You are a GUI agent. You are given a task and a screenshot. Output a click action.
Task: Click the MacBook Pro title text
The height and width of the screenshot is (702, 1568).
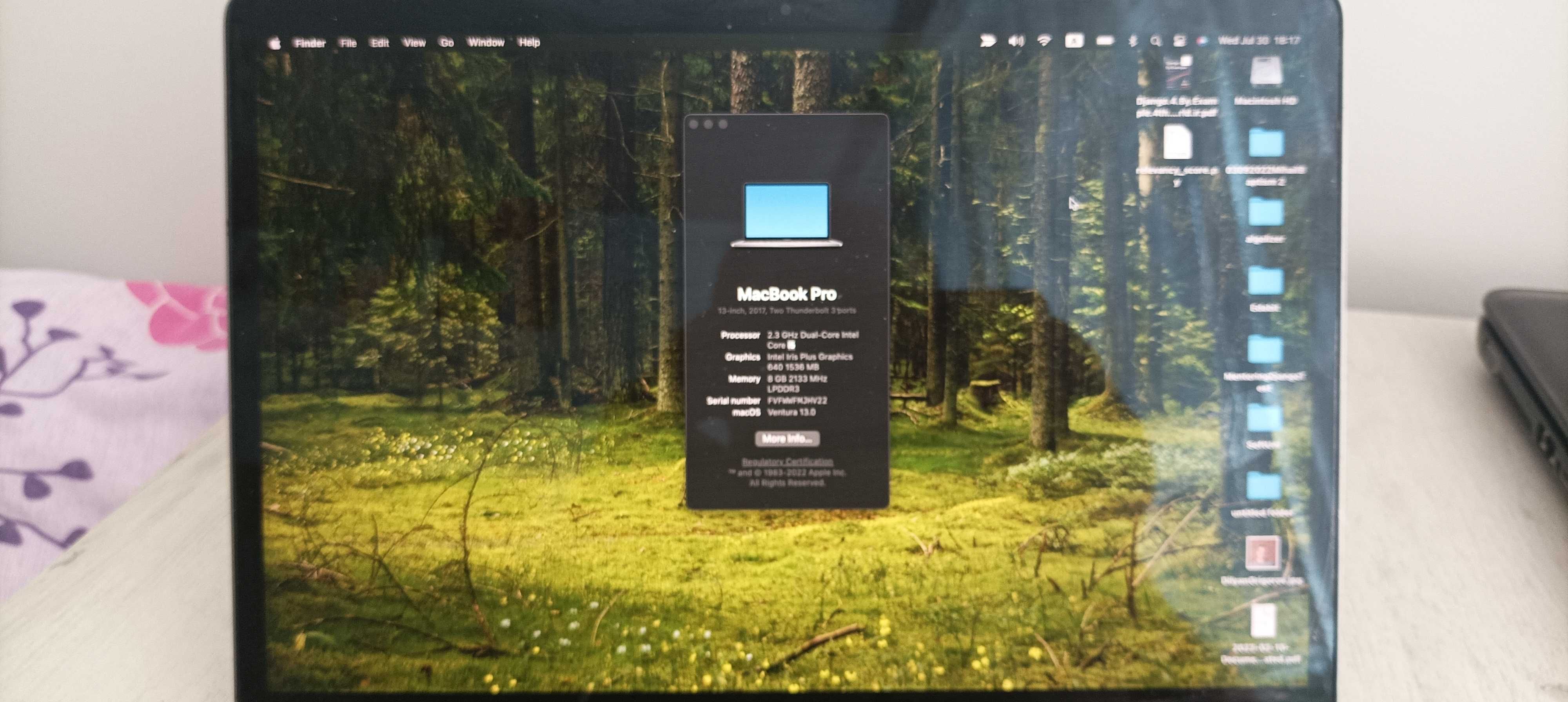tap(786, 295)
